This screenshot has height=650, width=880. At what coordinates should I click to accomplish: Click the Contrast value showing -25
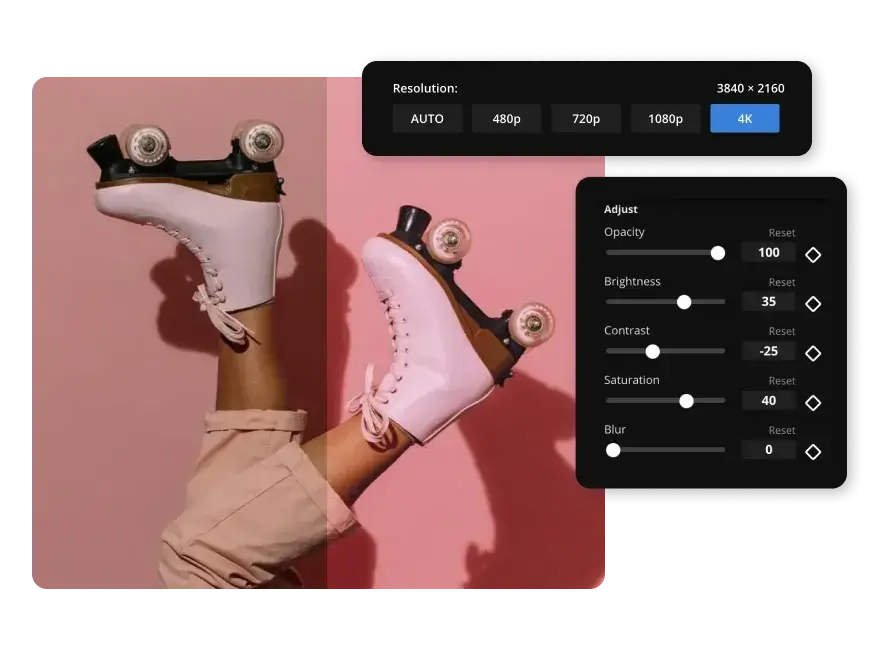coord(768,351)
